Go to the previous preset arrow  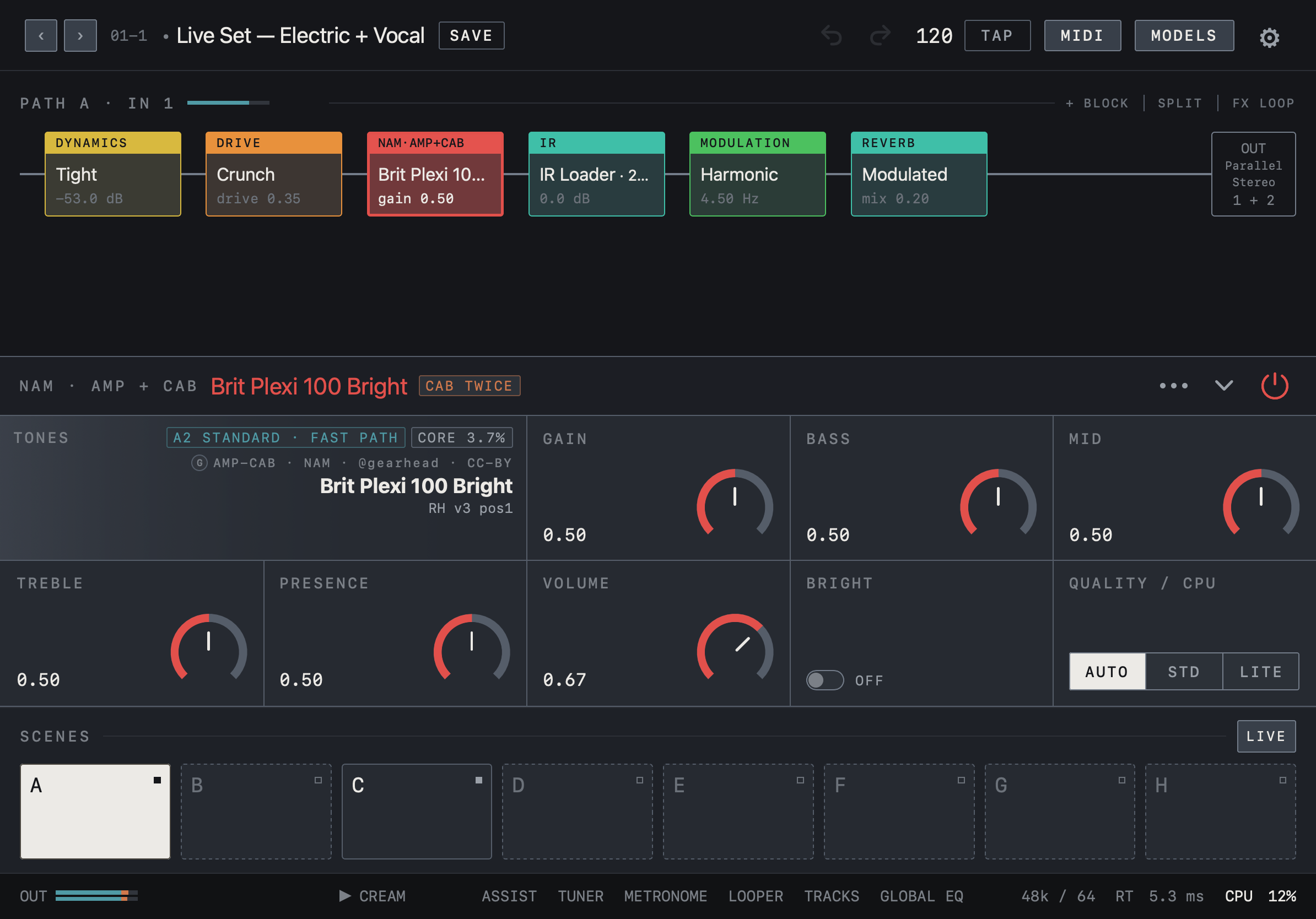pos(41,35)
